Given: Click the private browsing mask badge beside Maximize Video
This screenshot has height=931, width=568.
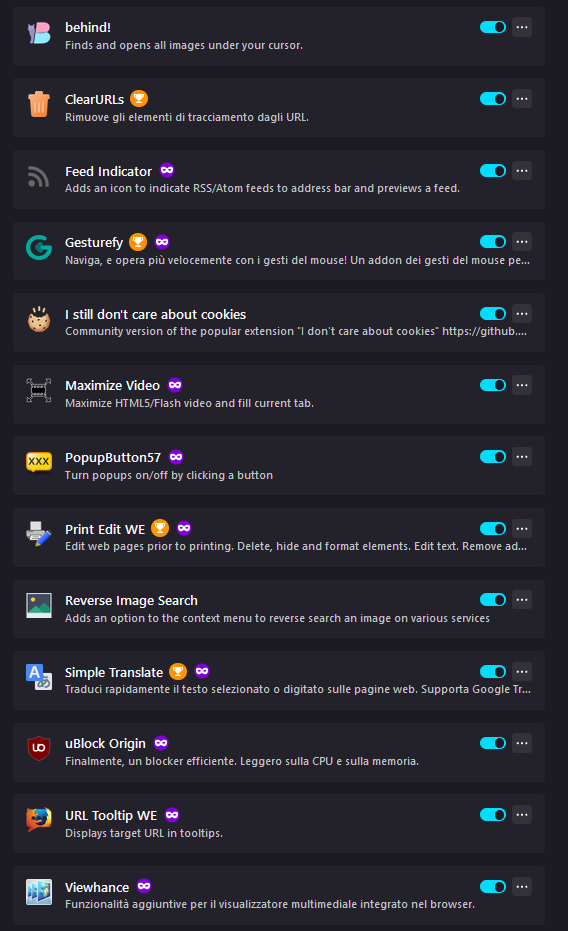Looking at the screenshot, I should (174, 385).
